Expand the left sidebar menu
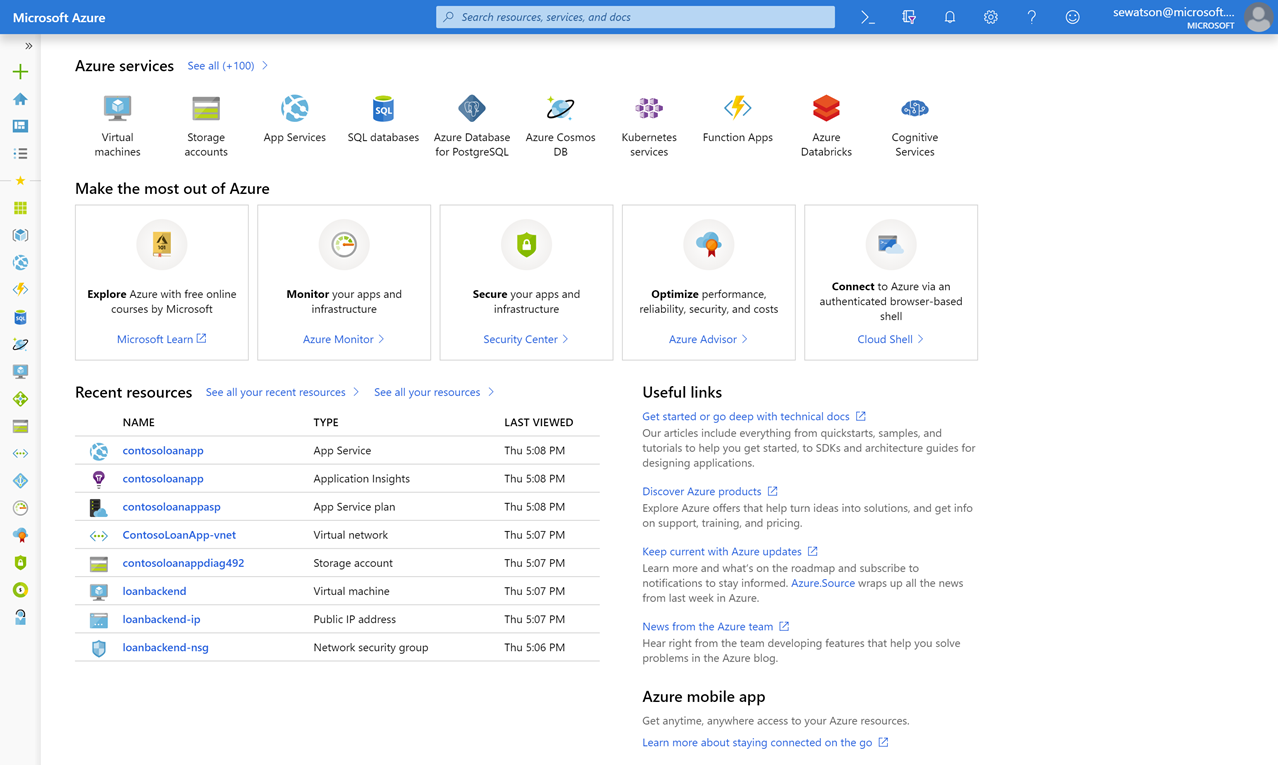Screen dimensions: 1278x765 (x=28, y=46)
